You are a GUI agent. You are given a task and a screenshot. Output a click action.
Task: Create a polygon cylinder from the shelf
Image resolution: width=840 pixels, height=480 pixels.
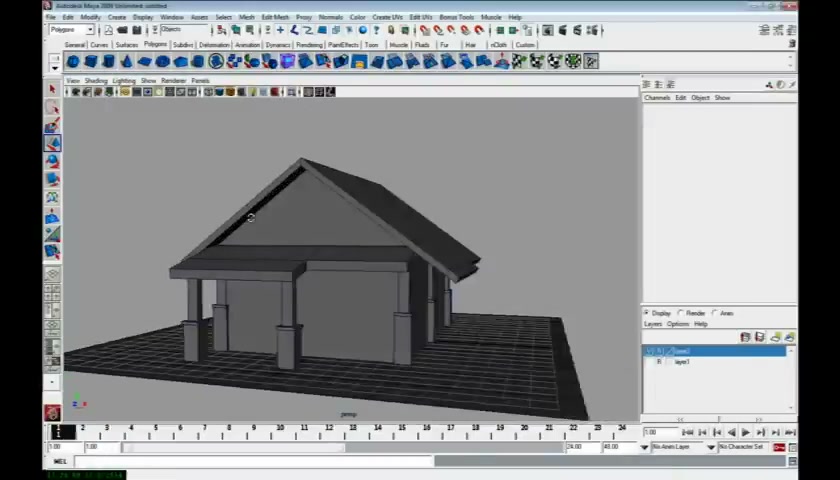point(108,62)
